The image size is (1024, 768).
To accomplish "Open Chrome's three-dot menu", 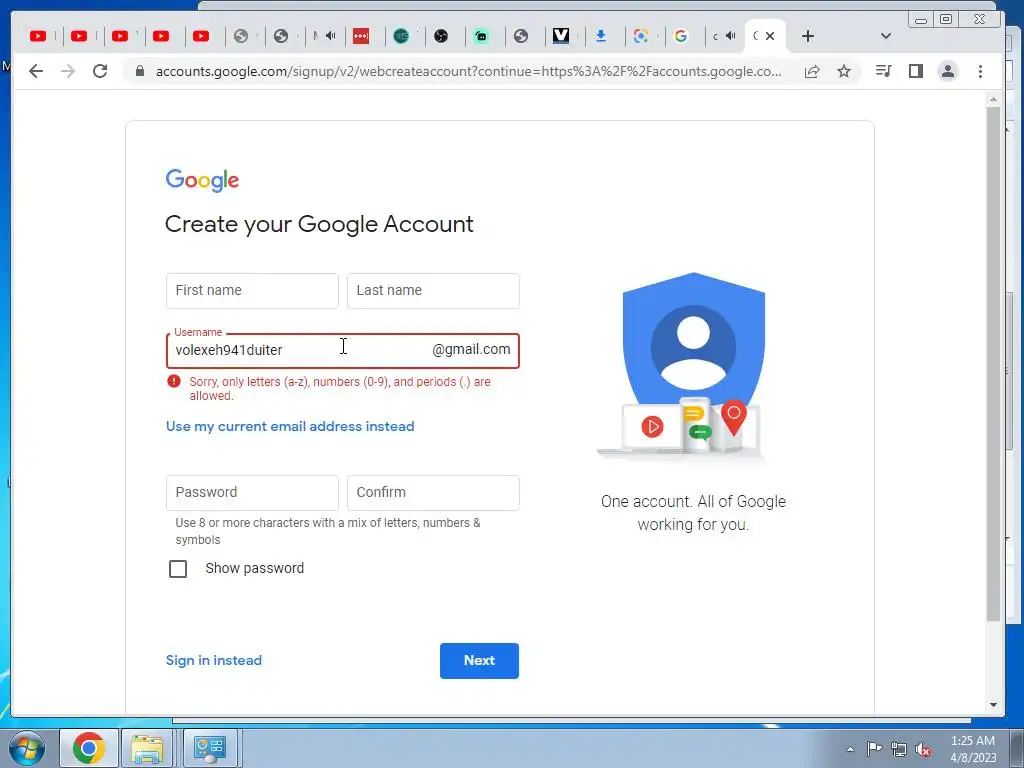I will click(x=980, y=71).
